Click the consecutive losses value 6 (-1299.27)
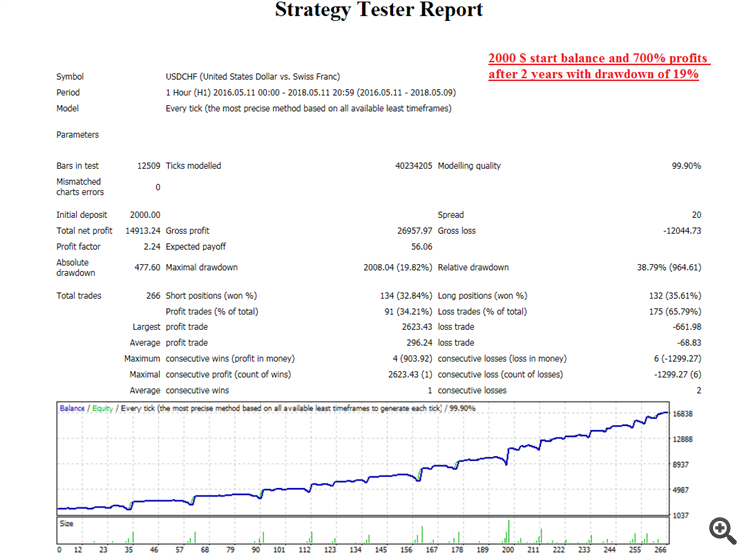 pos(677,359)
